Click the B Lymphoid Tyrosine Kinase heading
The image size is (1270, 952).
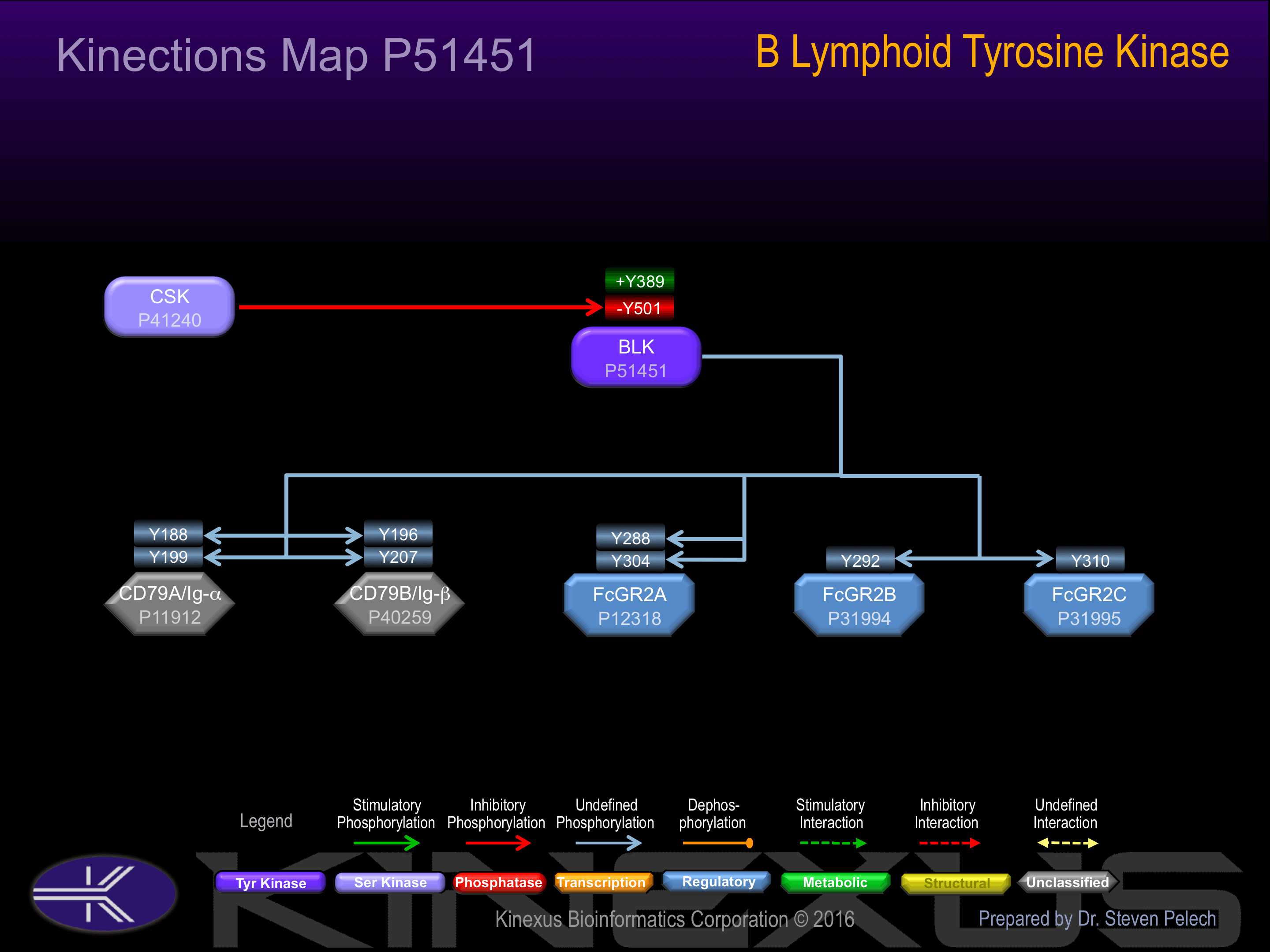pyautogui.click(x=992, y=52)
